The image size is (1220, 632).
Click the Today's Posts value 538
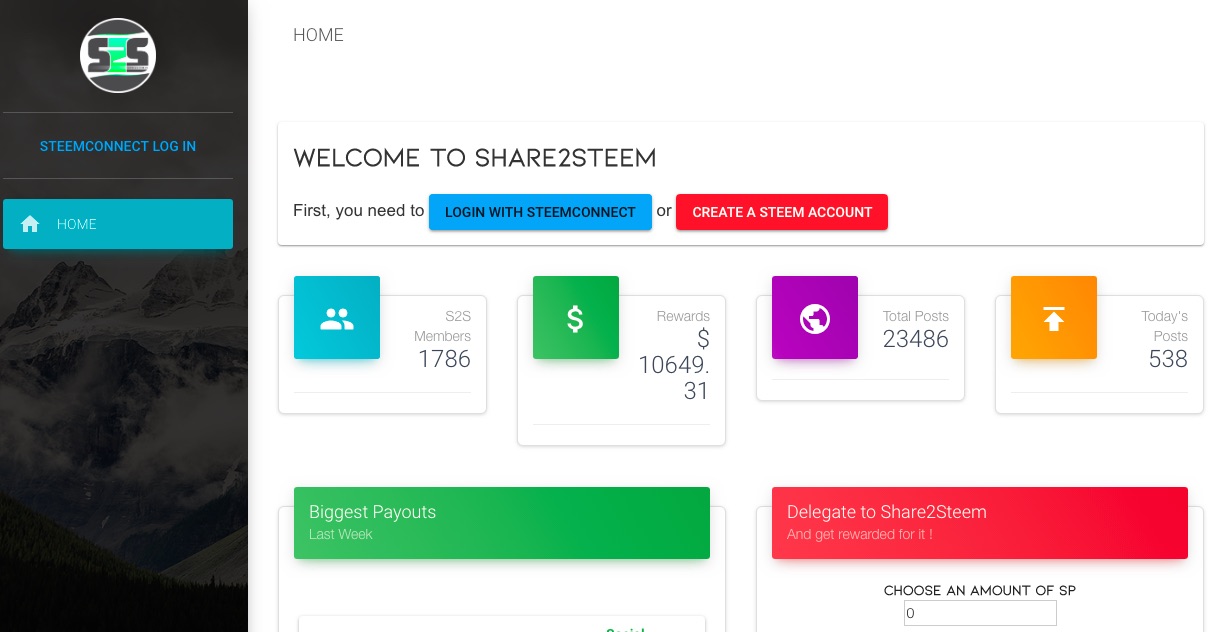[1168, 359]
